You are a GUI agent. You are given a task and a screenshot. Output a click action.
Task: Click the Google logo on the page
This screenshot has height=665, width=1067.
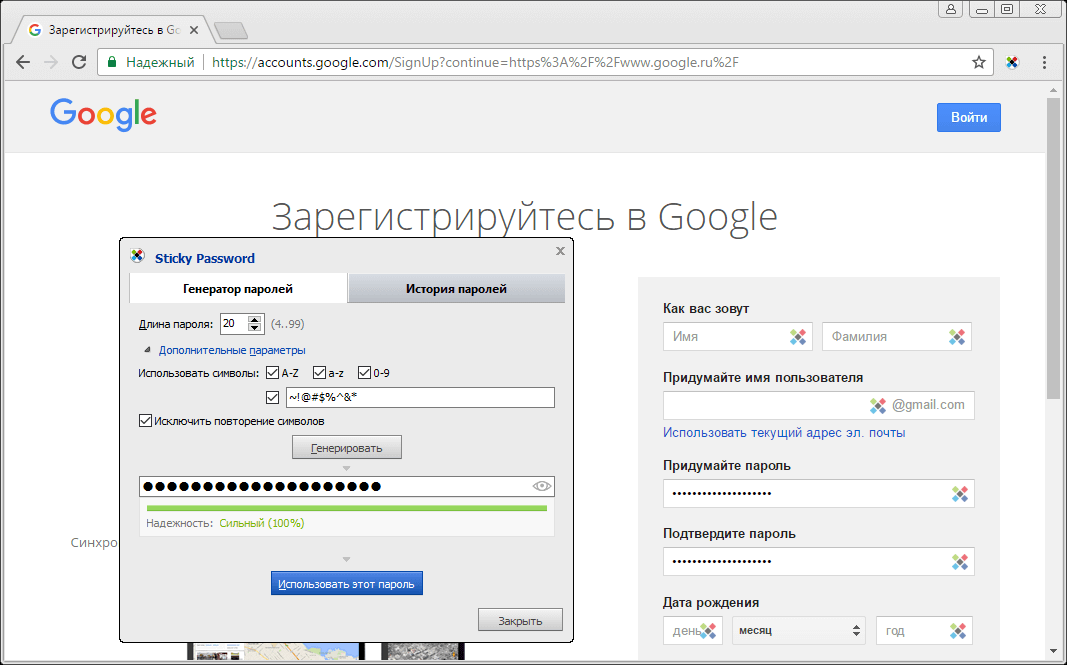103,115
